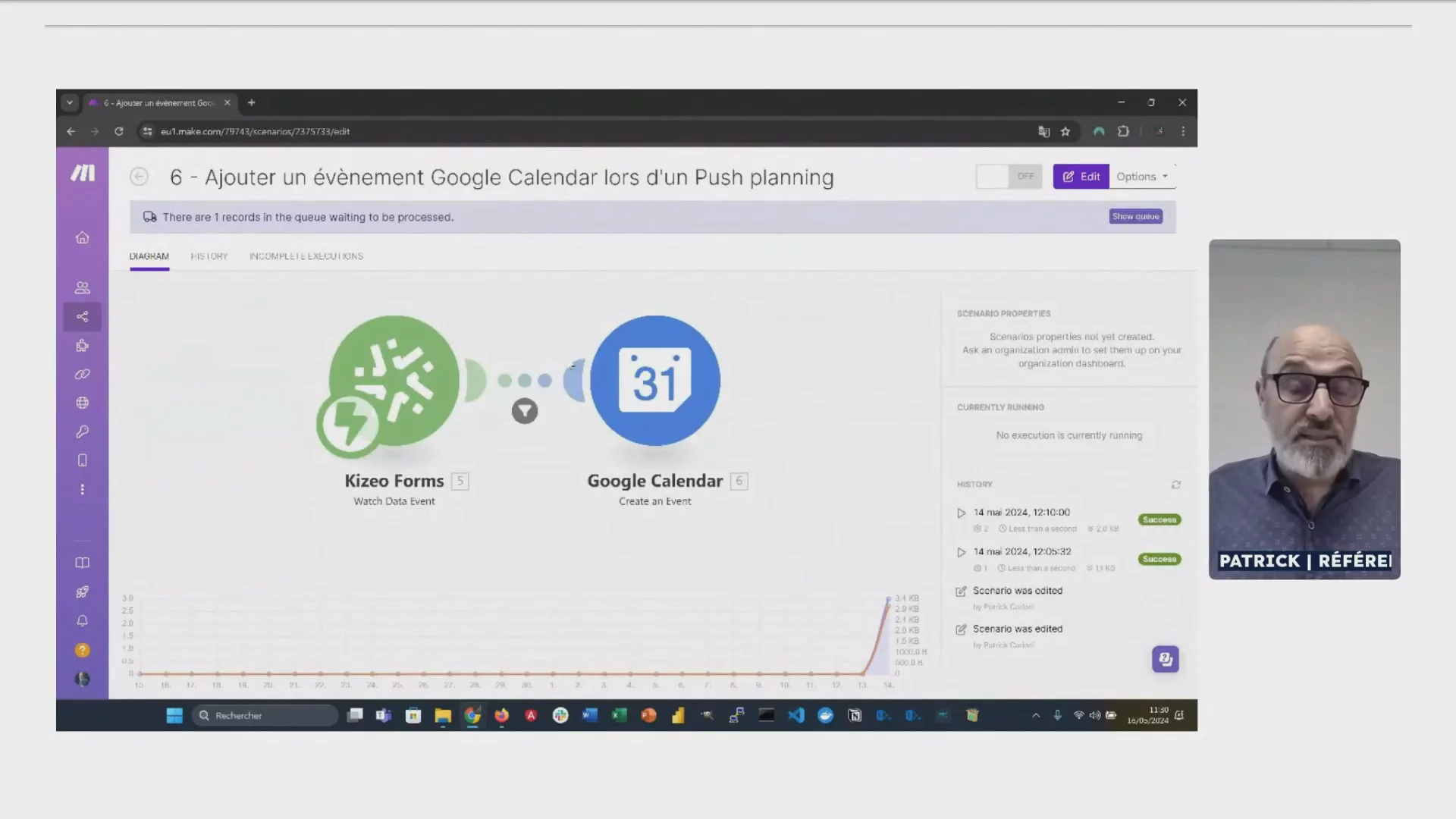This screenshot has width=1456, height=819.
Task: Refresh the History panel list
Action: point(1175,485)
